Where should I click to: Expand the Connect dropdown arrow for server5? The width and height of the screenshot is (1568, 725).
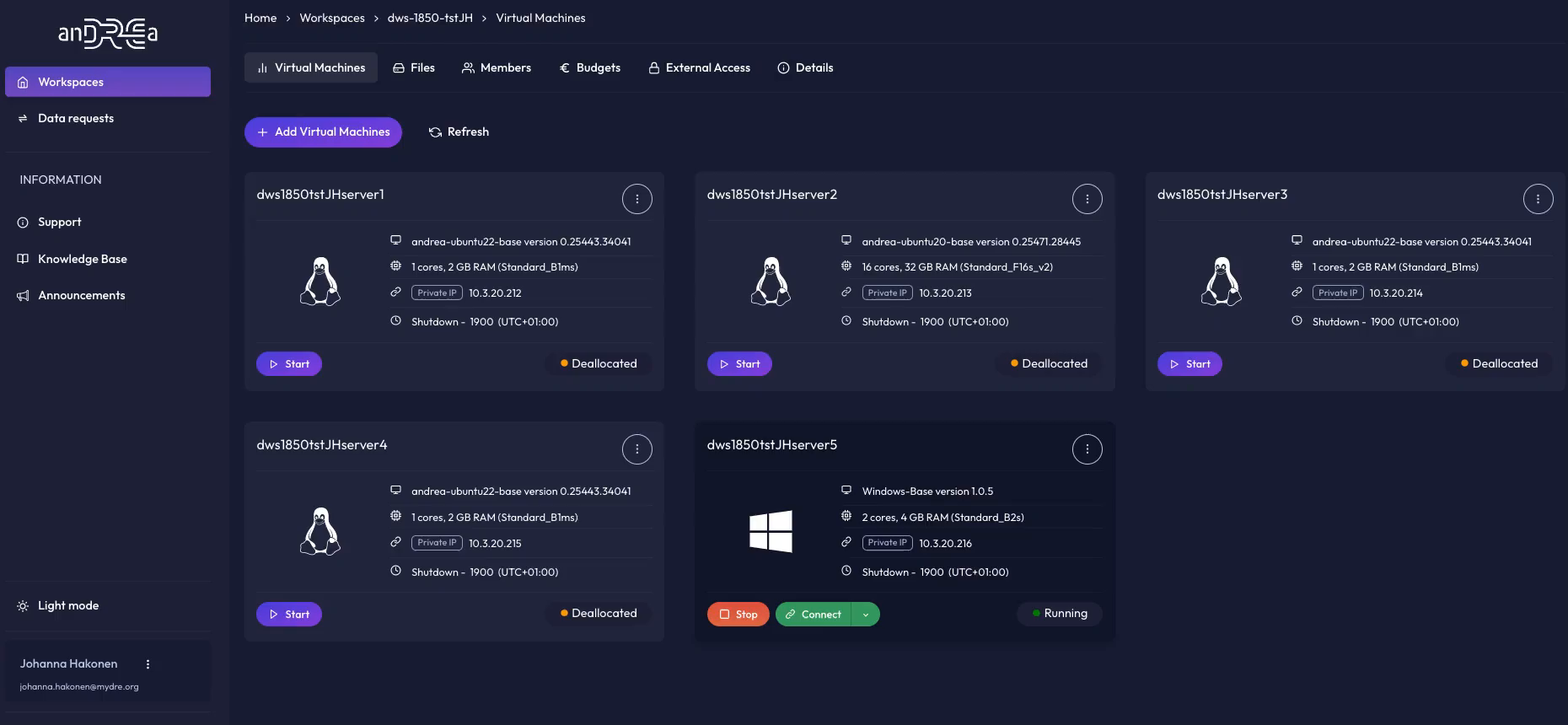coord(866,615)
